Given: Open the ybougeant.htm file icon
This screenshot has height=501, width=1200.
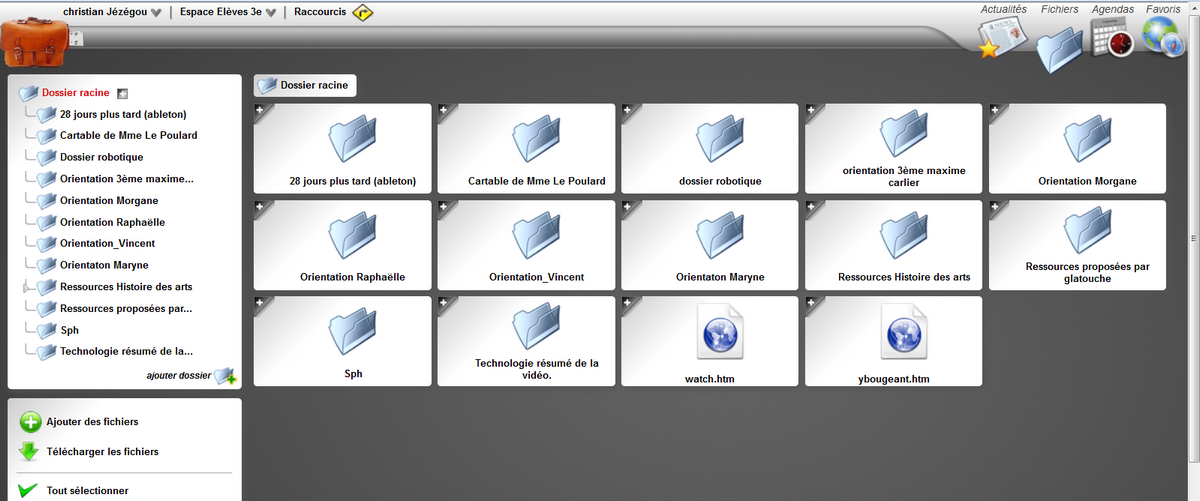Looking at the screenshot, I should click(904, 332).
